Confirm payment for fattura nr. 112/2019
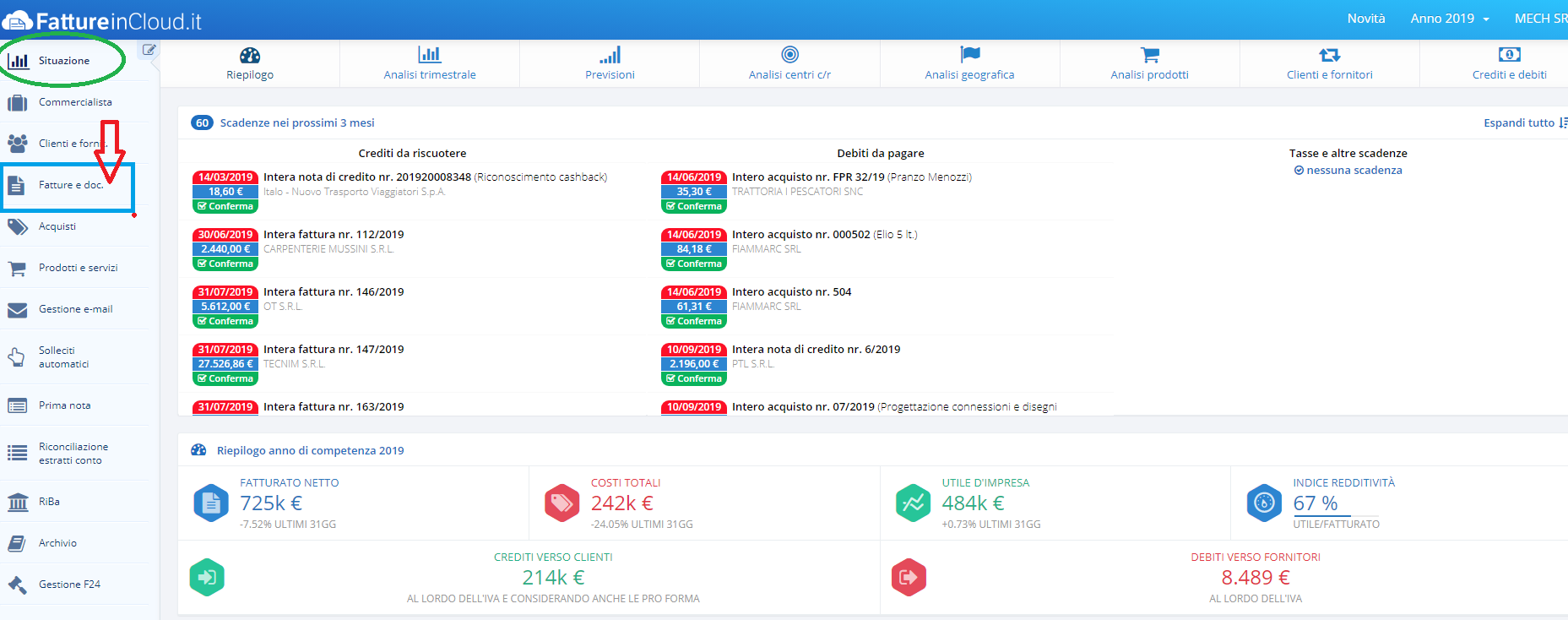 (225, 264)
